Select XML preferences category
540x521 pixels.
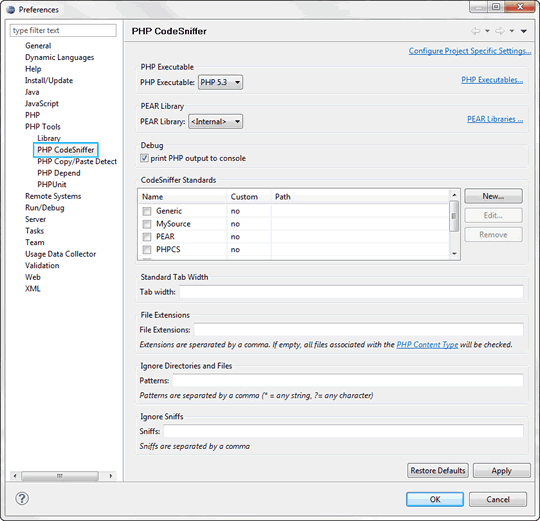tap(33, 289)
